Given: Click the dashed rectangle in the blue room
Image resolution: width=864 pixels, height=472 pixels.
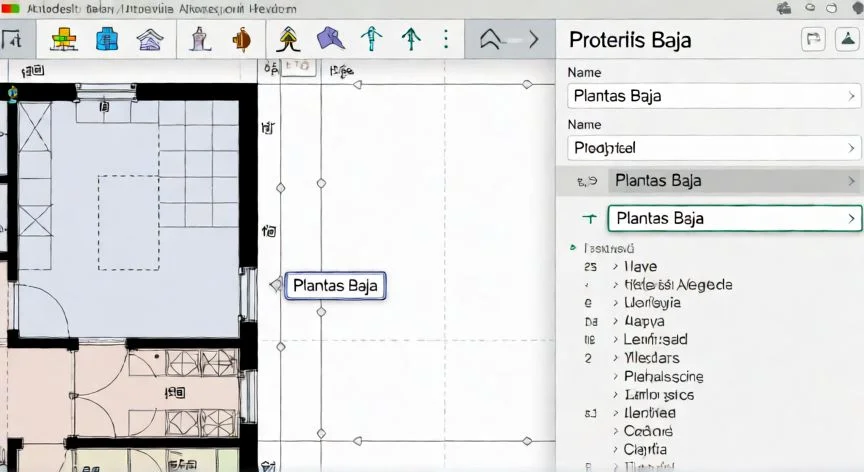Looking at the screenshot, I should tap(129, 223).
